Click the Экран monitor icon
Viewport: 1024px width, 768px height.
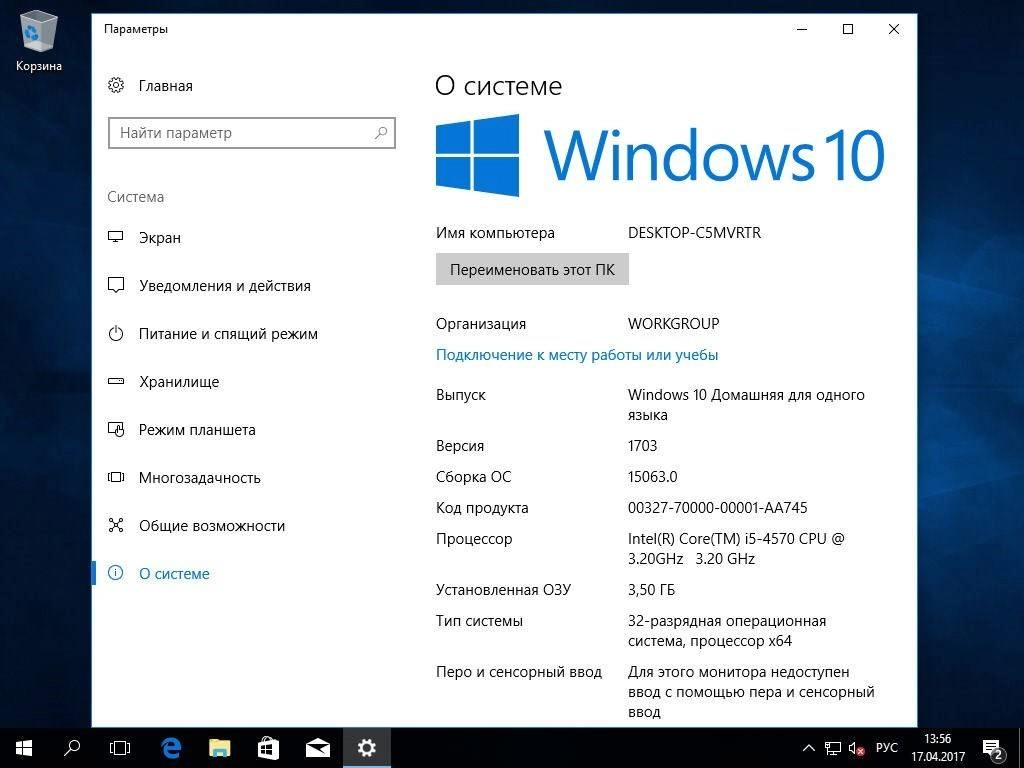[x=116, y=237]
